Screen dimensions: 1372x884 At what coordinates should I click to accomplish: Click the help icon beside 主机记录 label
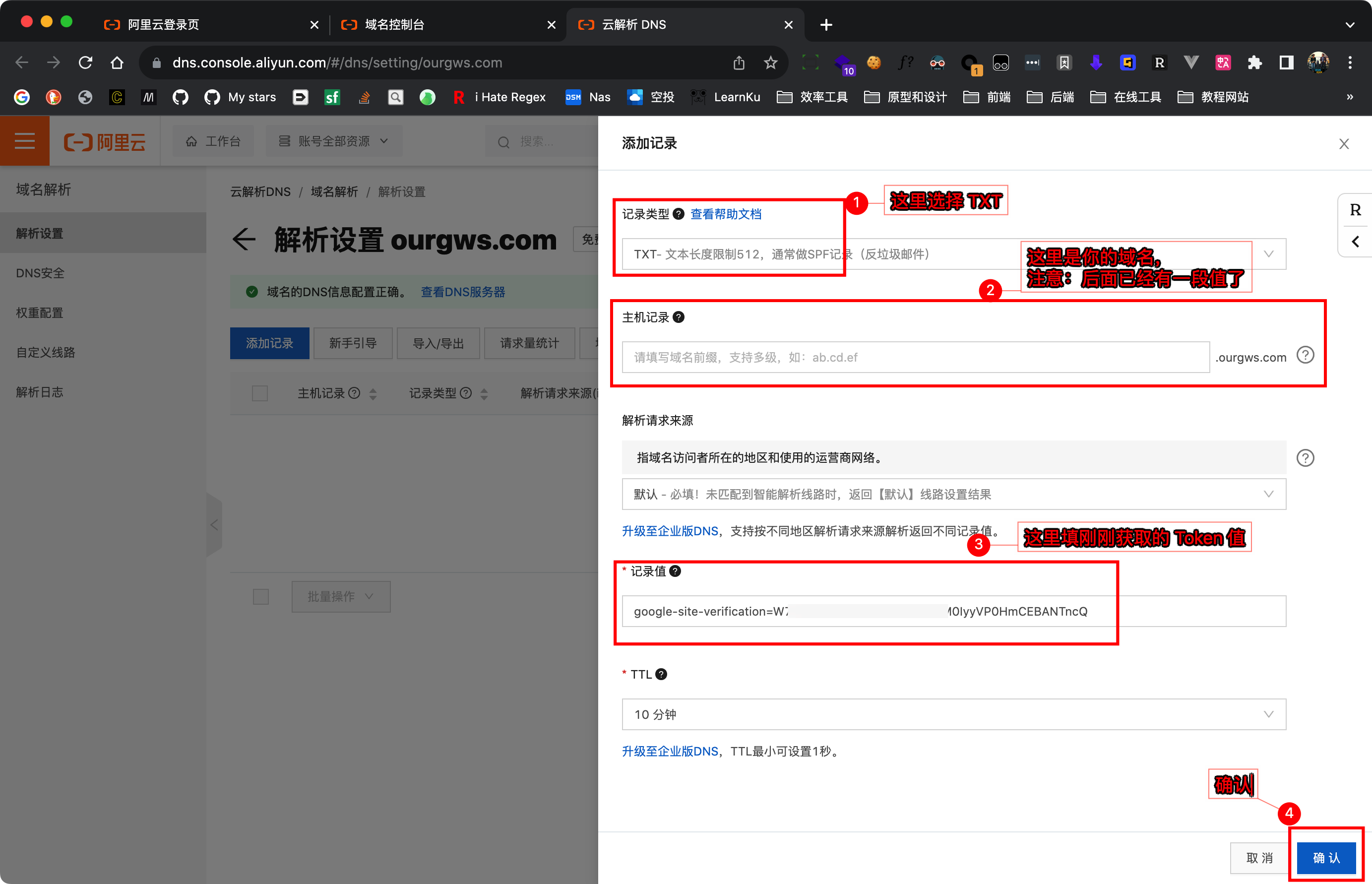pos(678,317)
